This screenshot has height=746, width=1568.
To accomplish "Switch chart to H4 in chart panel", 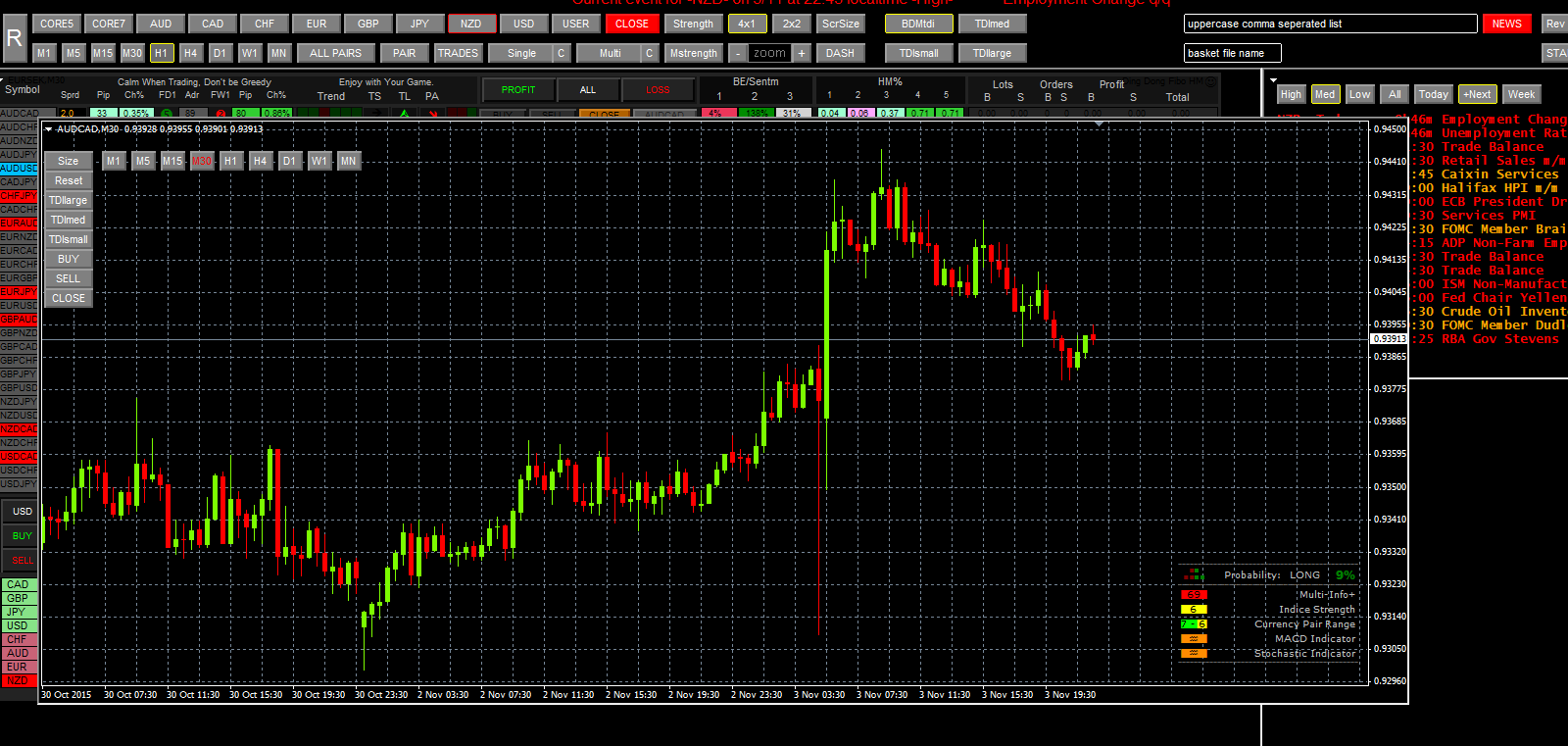I will click(x=260, y=161).
